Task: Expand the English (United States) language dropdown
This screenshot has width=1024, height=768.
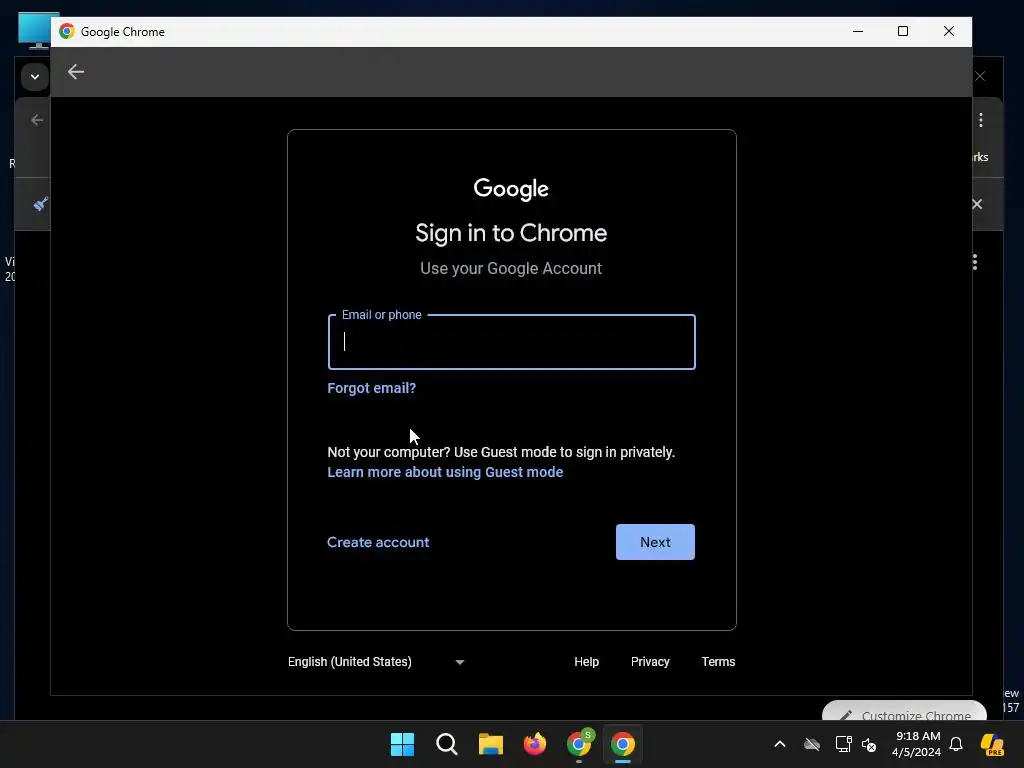Action: tap(376, 662)
